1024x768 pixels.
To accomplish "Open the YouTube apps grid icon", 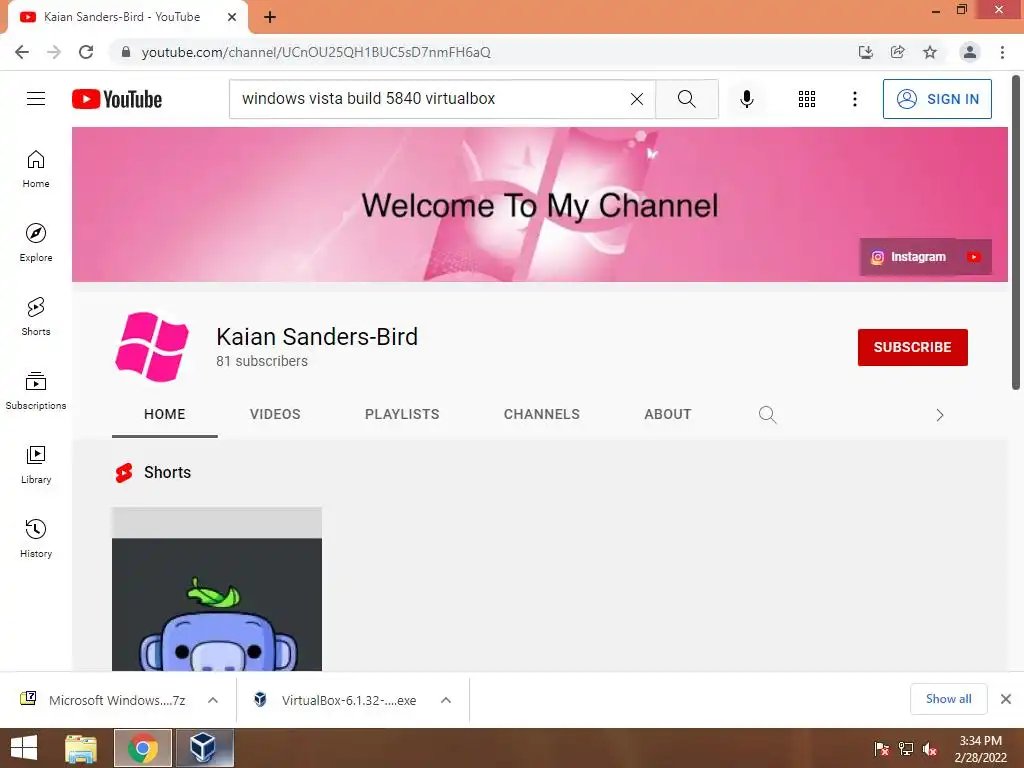I will click(x=807, y=99).
